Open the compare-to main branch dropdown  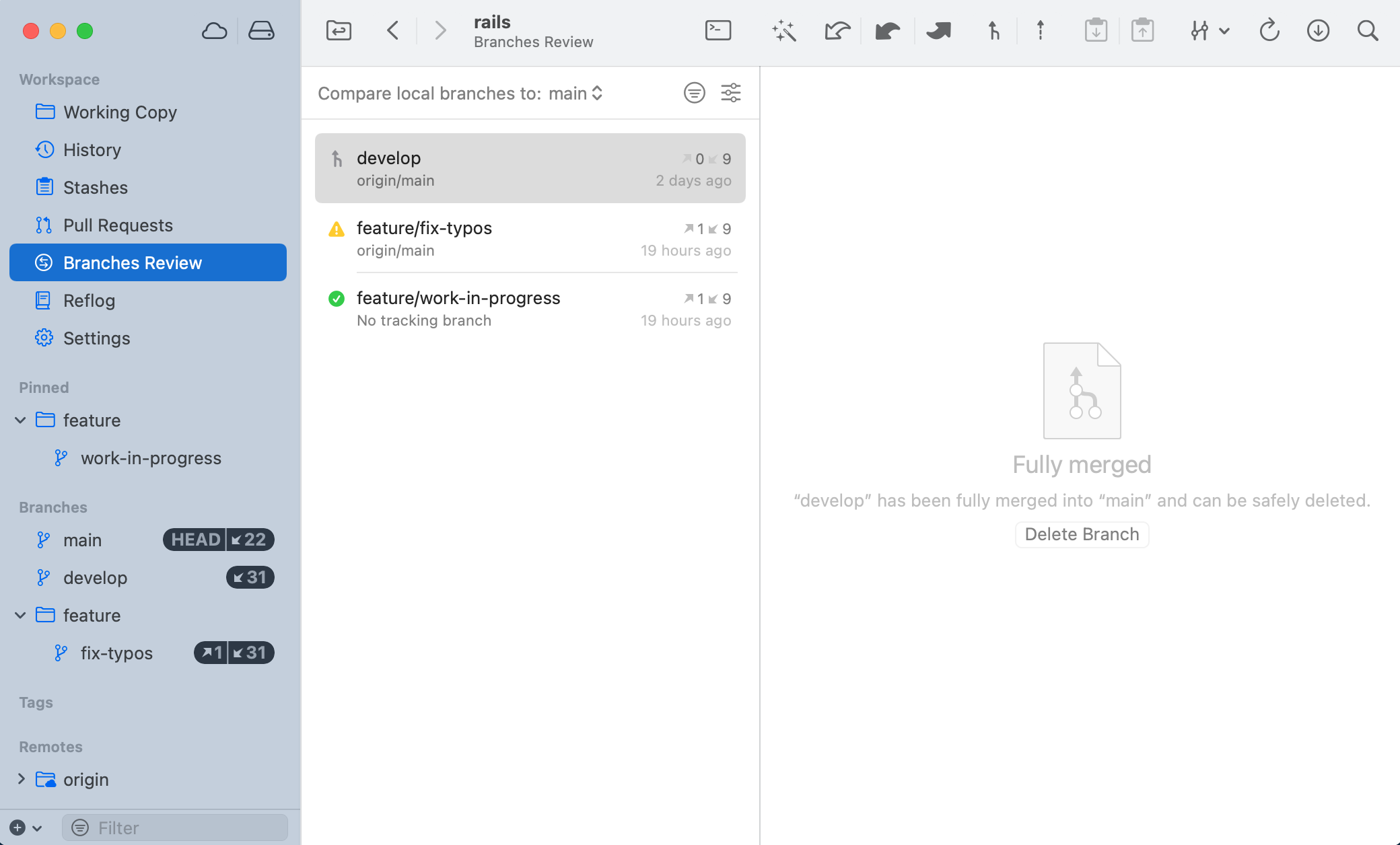[575, 94]
